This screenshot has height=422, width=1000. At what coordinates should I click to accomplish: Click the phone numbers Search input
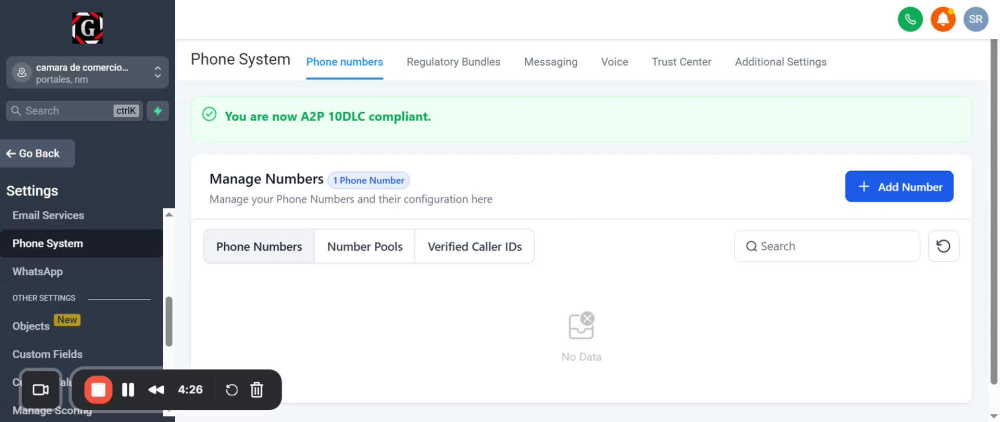[827, 246]
